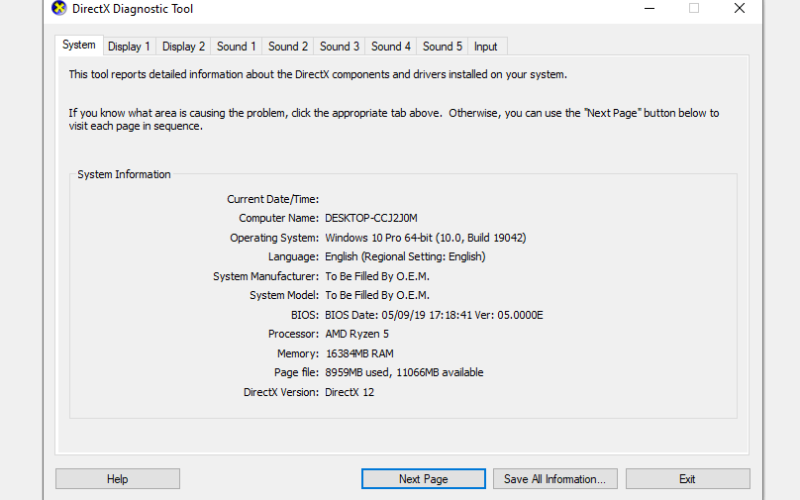The height and width of the screenshot is (500, 800).
Task: Click the DirectX Version label
Action: pos(281,392)
